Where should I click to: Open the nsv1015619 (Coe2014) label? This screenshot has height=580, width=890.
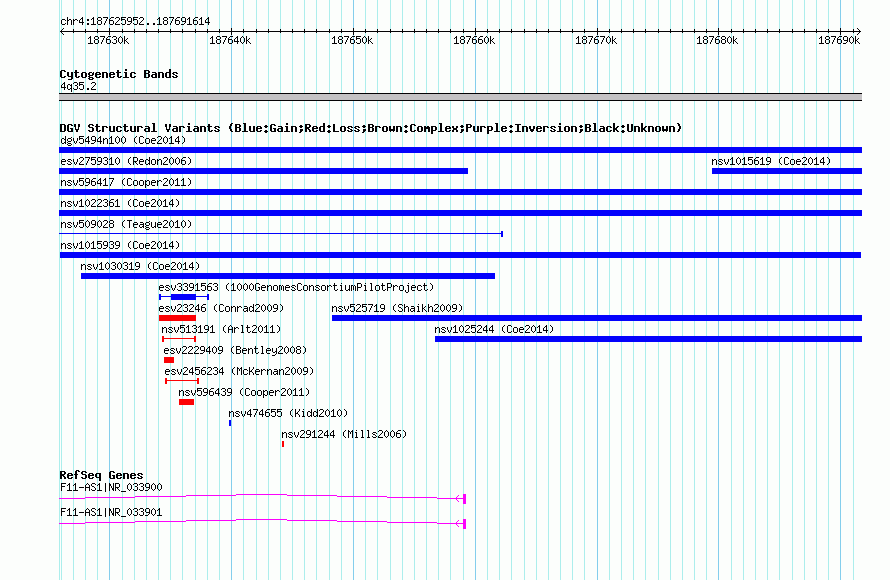coord(771,161)
